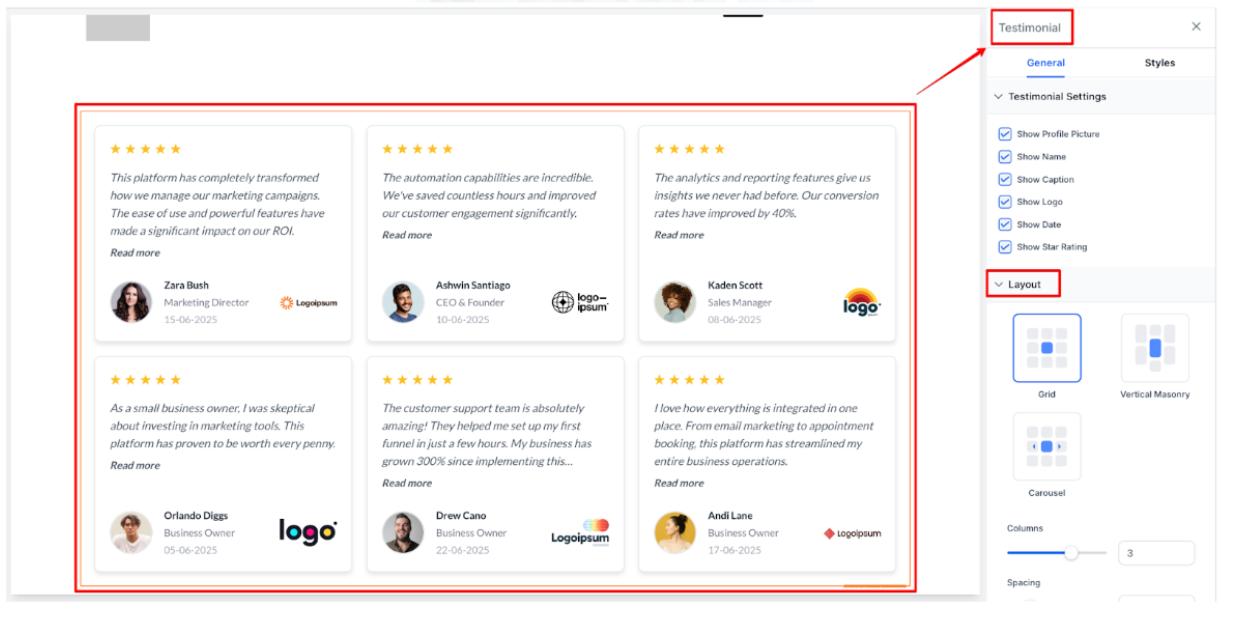The height and width of the screenshot is (619, 1245).
Task: Click the red Logoipsum logo in Andi Lane's card
Action: [852, 534]
